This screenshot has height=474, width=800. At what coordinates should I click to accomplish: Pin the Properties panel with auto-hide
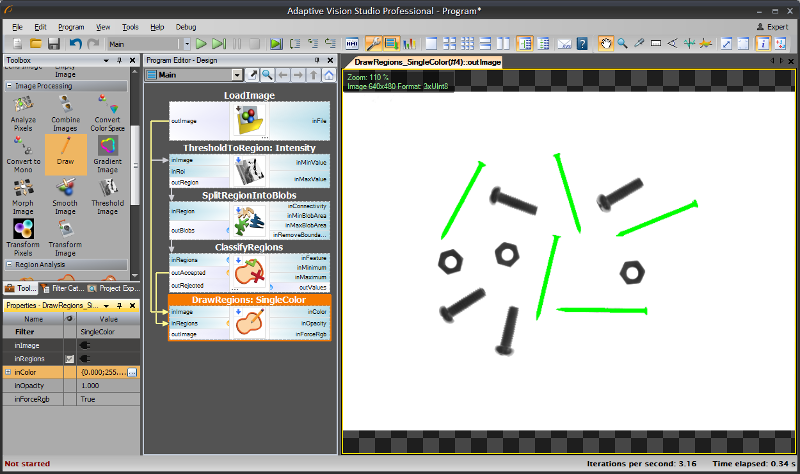coord(119,305)
